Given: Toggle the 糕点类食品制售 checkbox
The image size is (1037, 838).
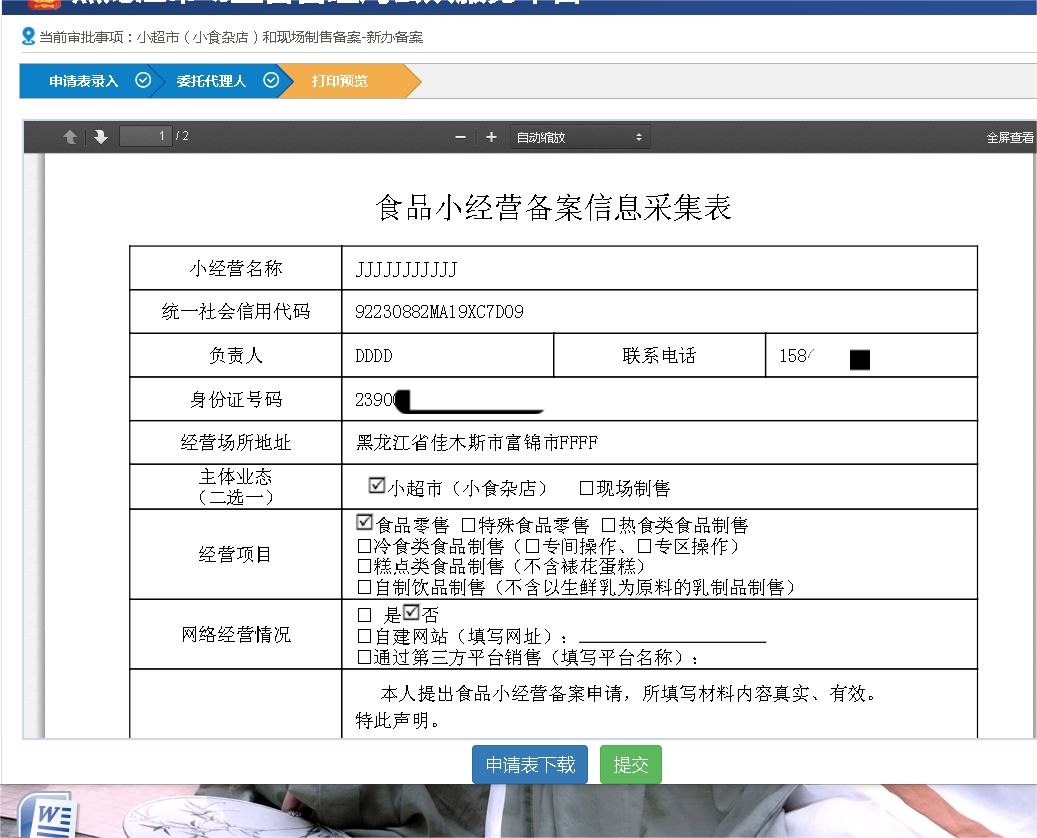Looking at the screenshot, I should coord(364,566).
